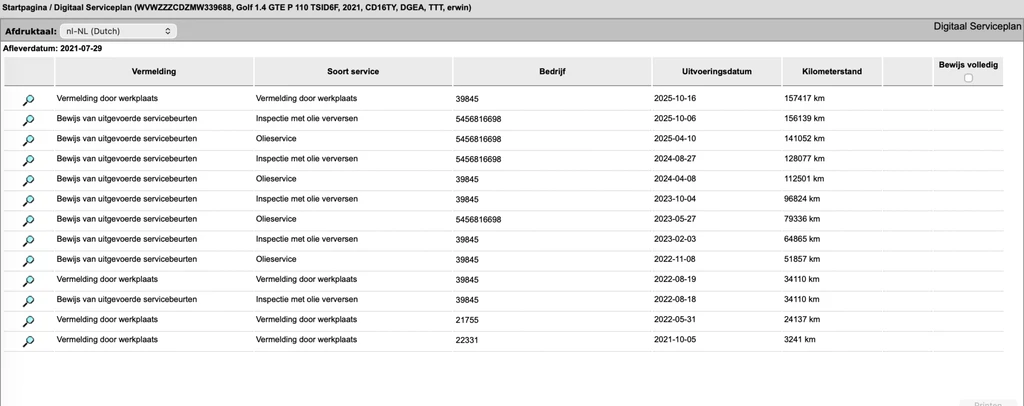This screenshot has width=1024, height=406.
Task: Sort by the Bedrijf column header
Action: [x=552, y=71]
